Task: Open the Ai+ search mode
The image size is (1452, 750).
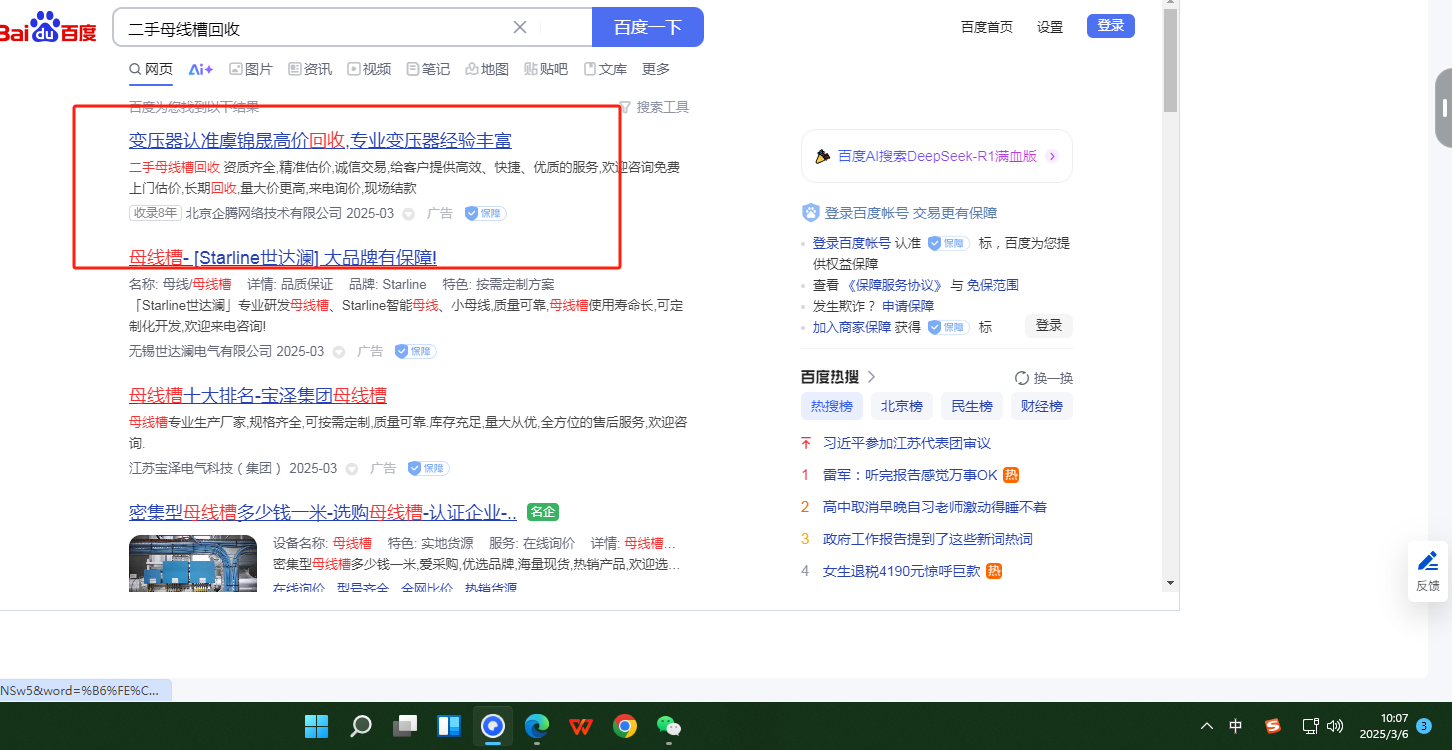Action: [x=201, y=69]
